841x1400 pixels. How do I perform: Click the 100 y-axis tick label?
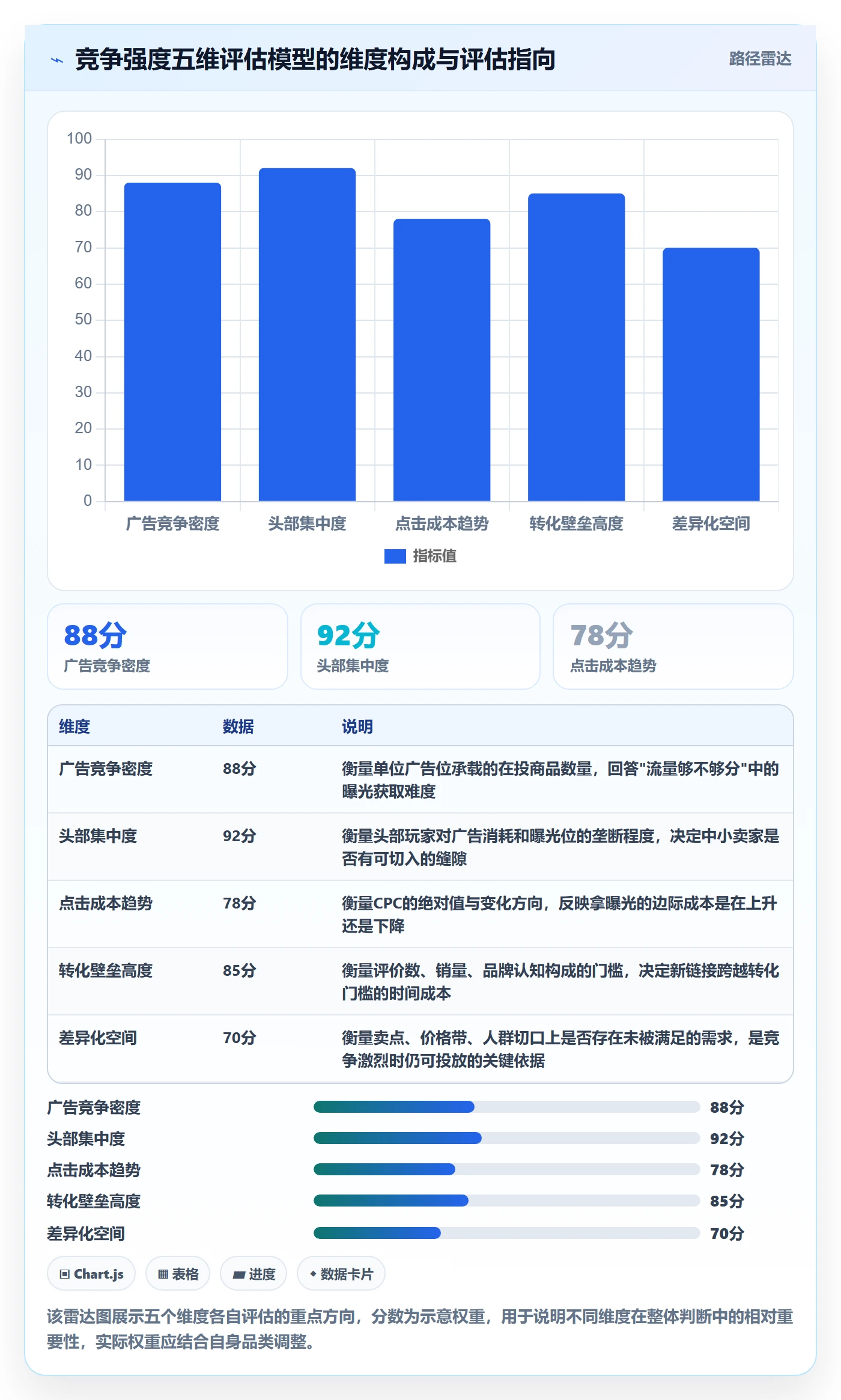coord(79,139)
